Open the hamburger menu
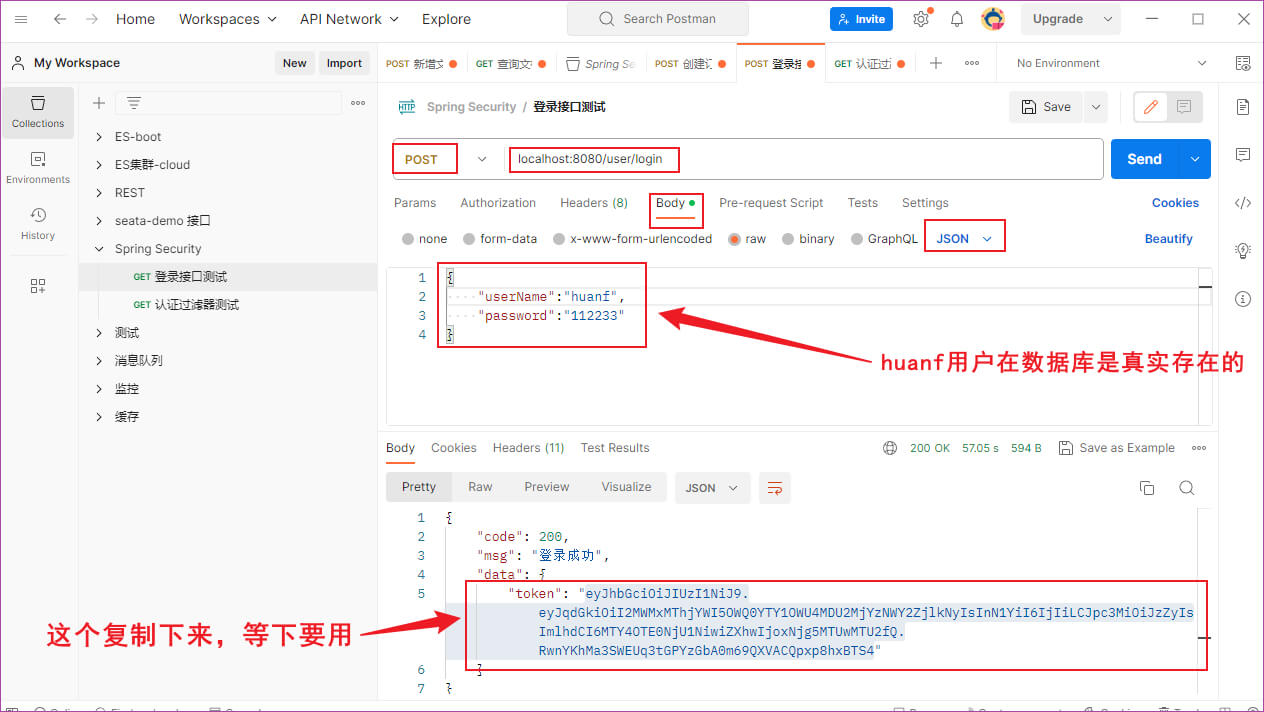The height and width of the screenshot is (712, 1264). coord(21,19)
